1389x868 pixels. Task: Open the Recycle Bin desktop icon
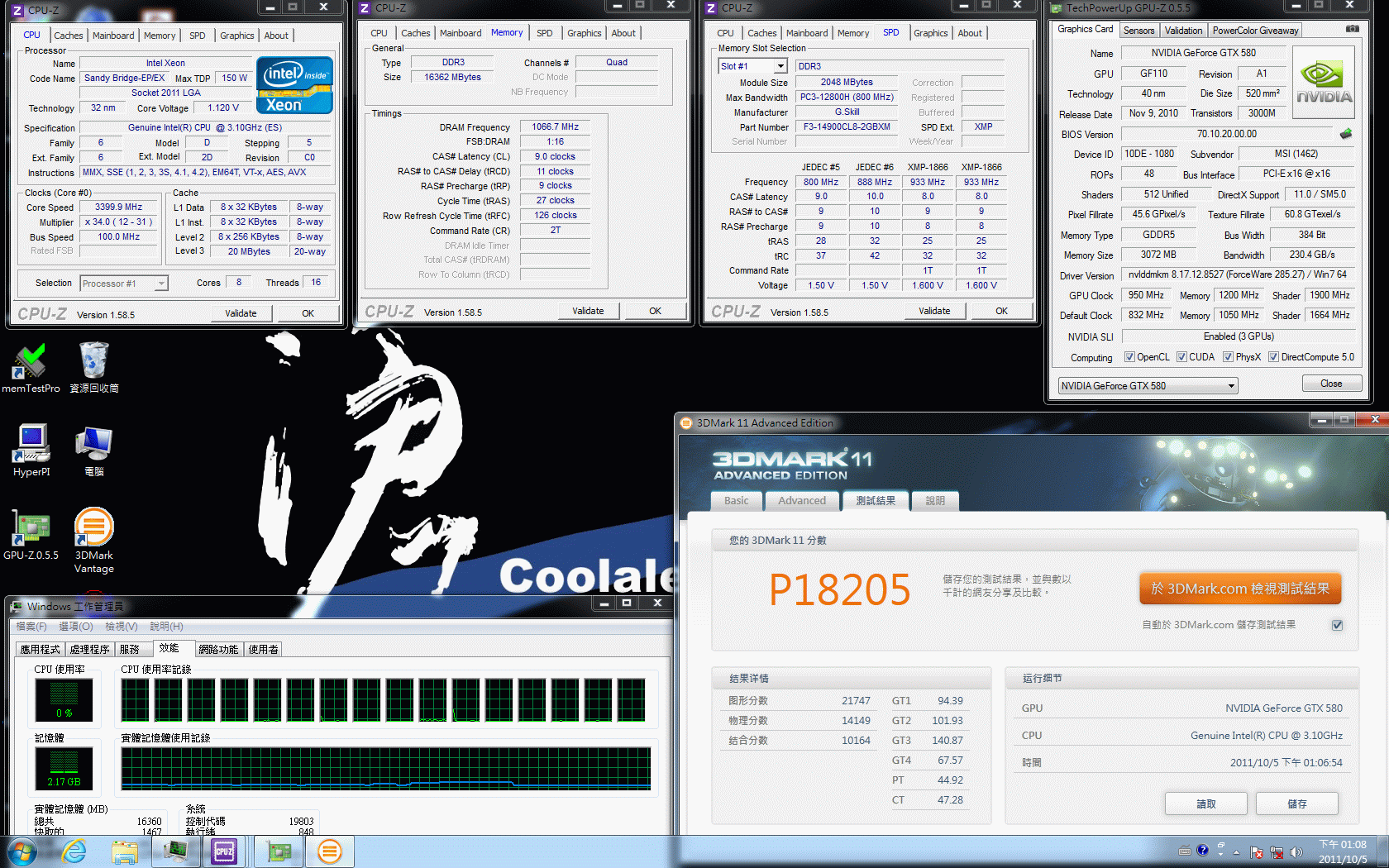coord(93,368)
